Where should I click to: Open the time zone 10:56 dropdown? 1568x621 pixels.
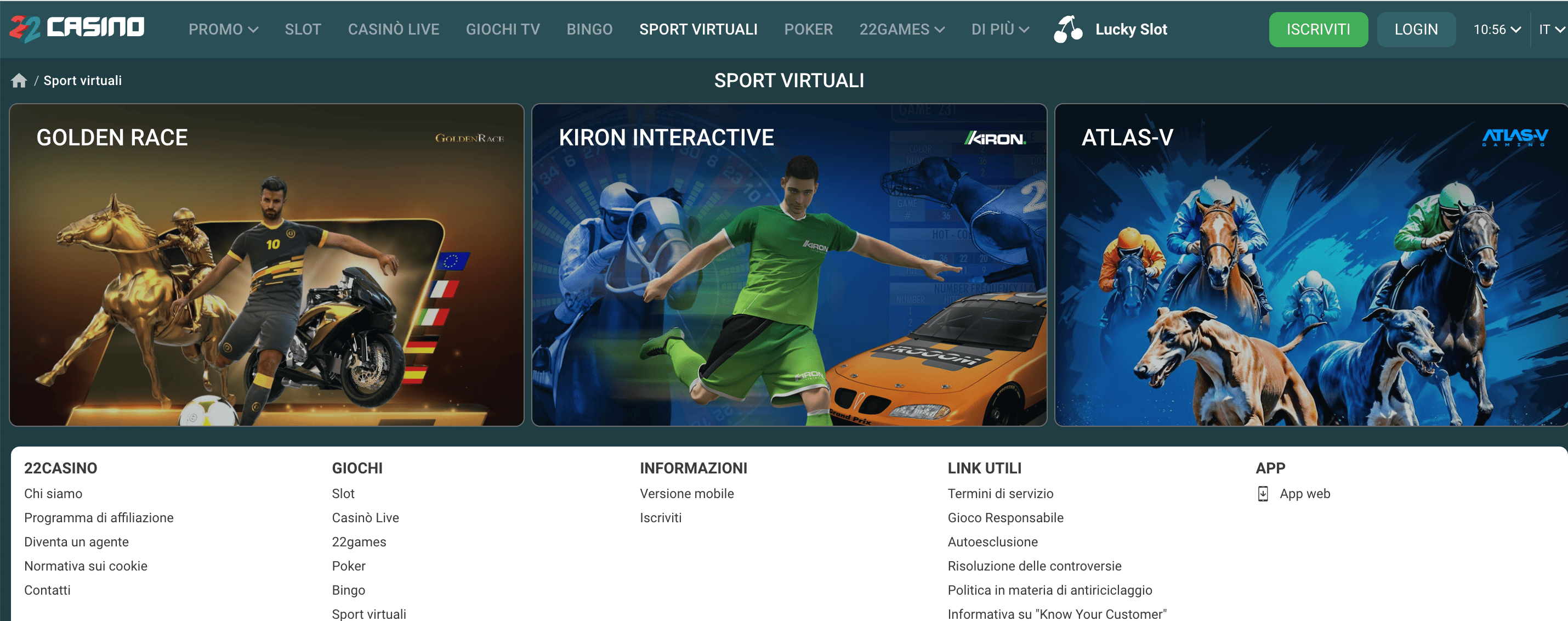click(1496, 29)
